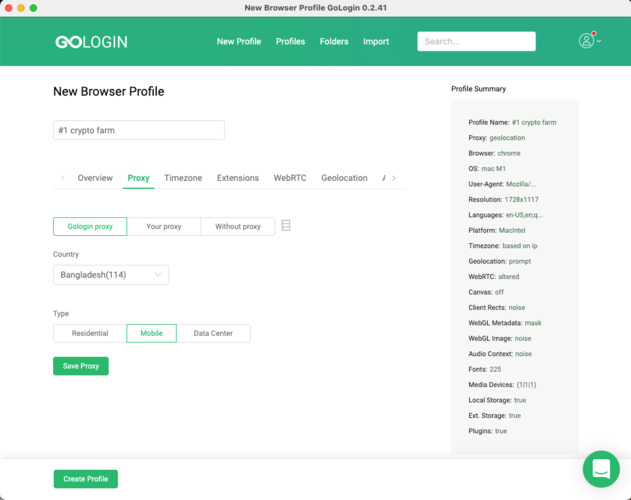631x500 pixels.
Task: Open Folders in the top navigation
Action: tap(334, 42)
